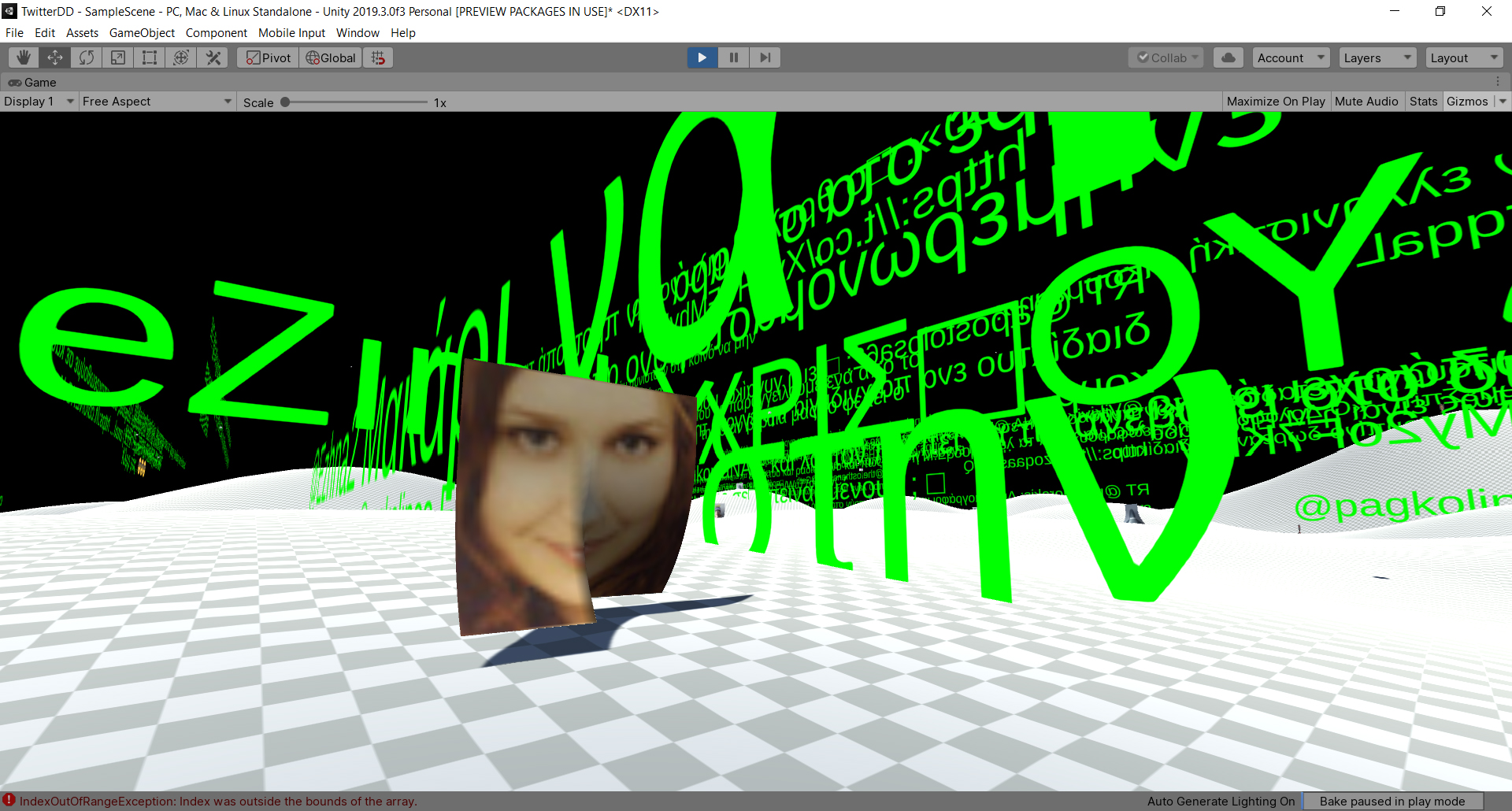Open the GameObject menu
Screen dimensions: 1512x811
click(142, 32)
